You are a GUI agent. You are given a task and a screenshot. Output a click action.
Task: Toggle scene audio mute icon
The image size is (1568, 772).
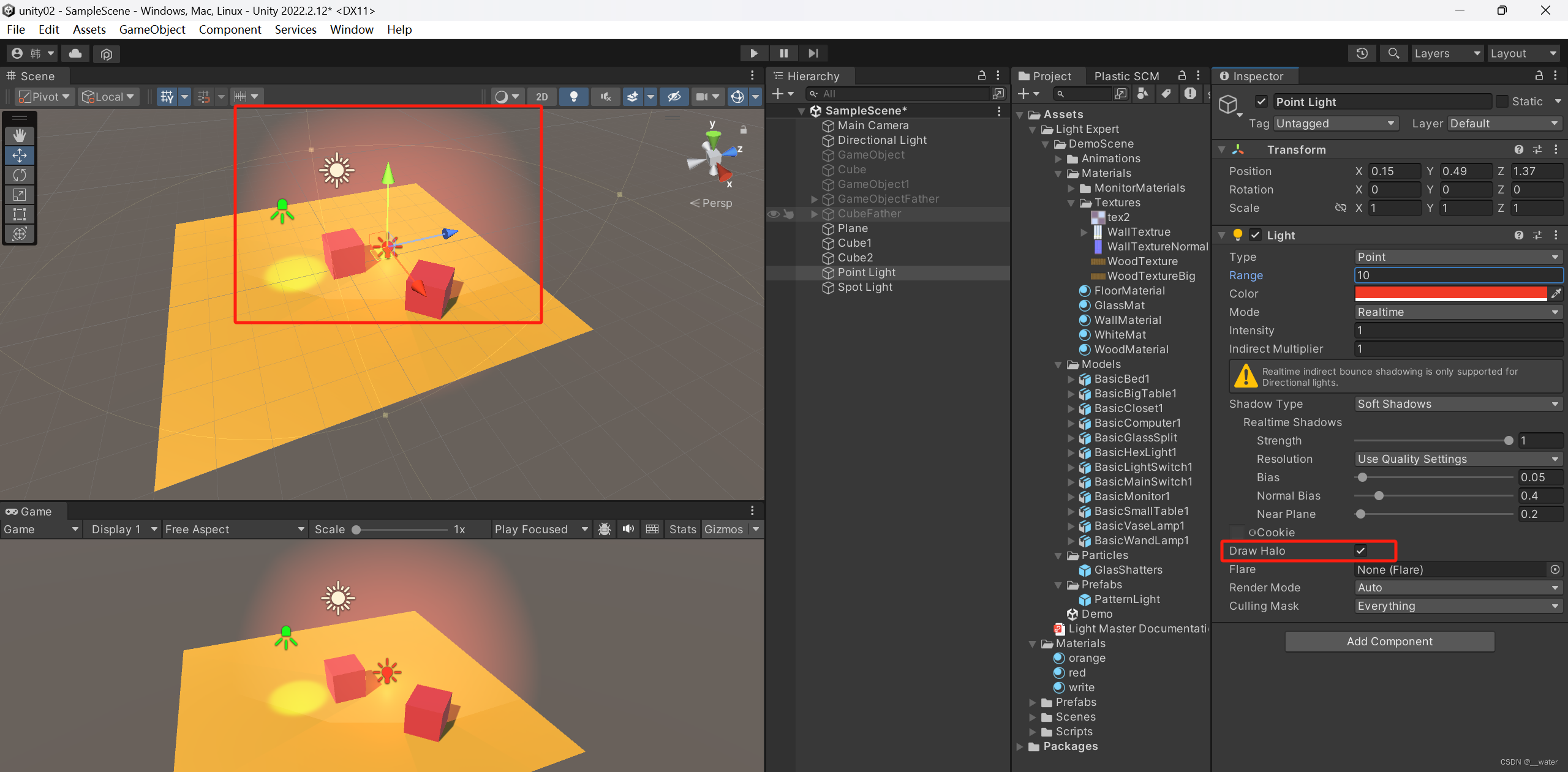coord(606,97)
